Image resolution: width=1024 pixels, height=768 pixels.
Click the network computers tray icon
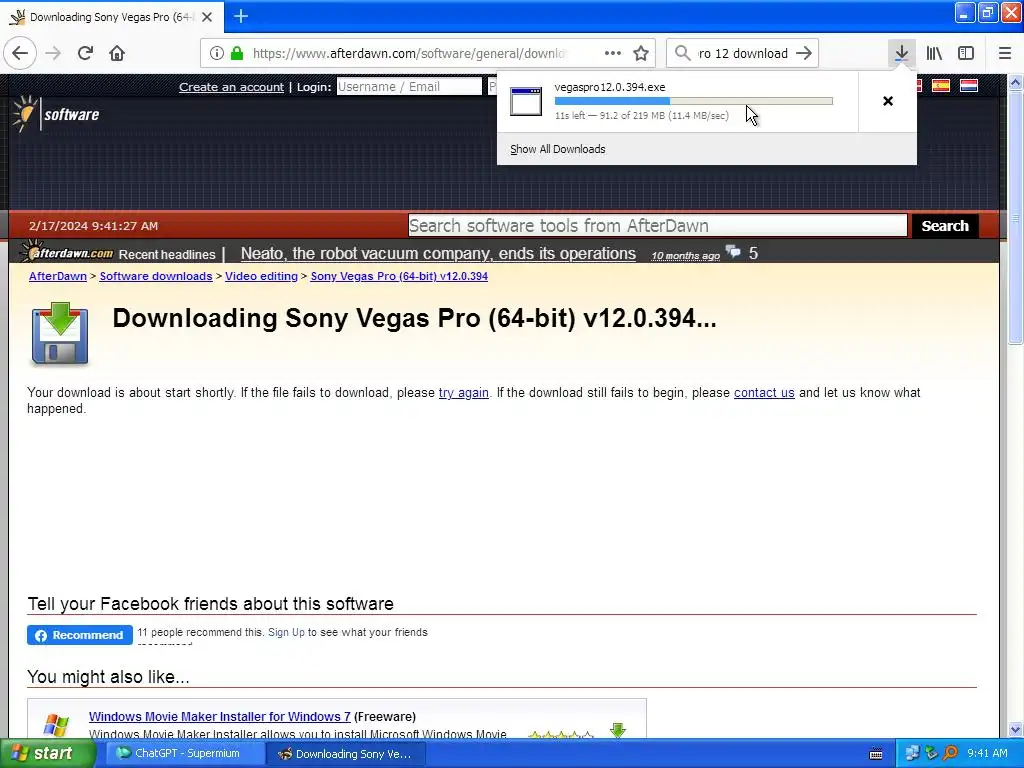912,754
